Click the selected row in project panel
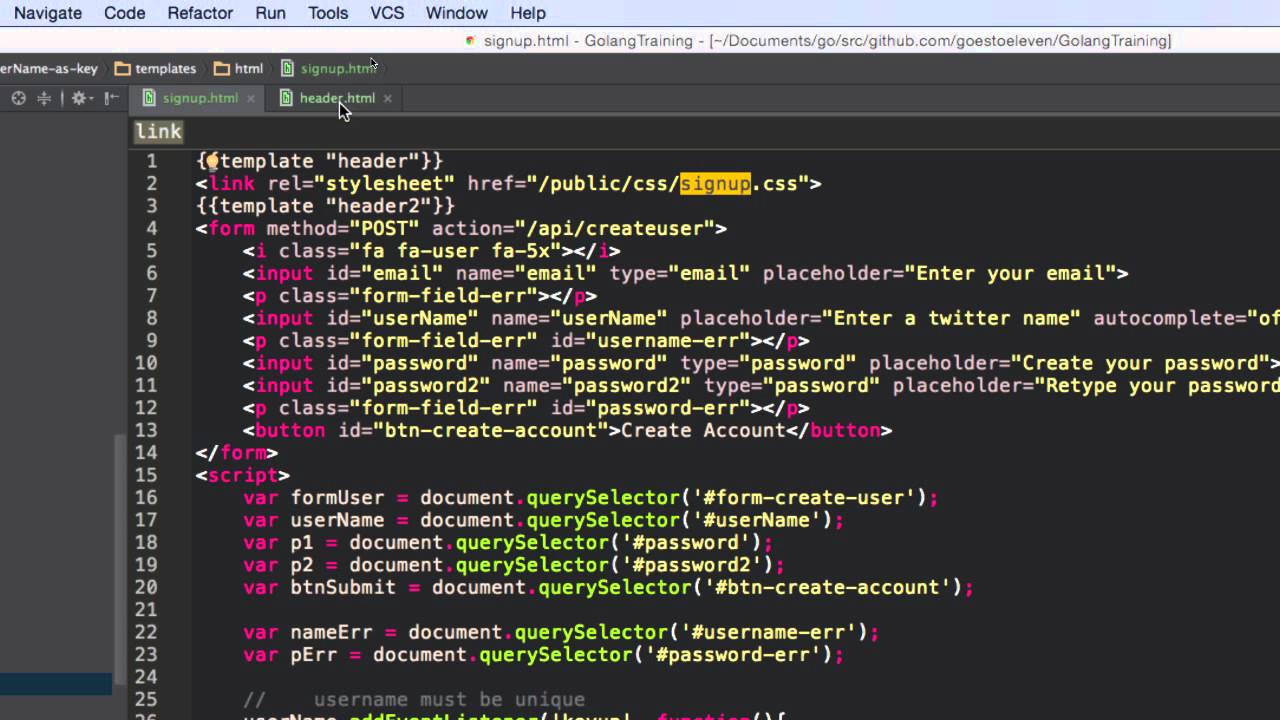The image size is (1280, 720). pos(56,684)
